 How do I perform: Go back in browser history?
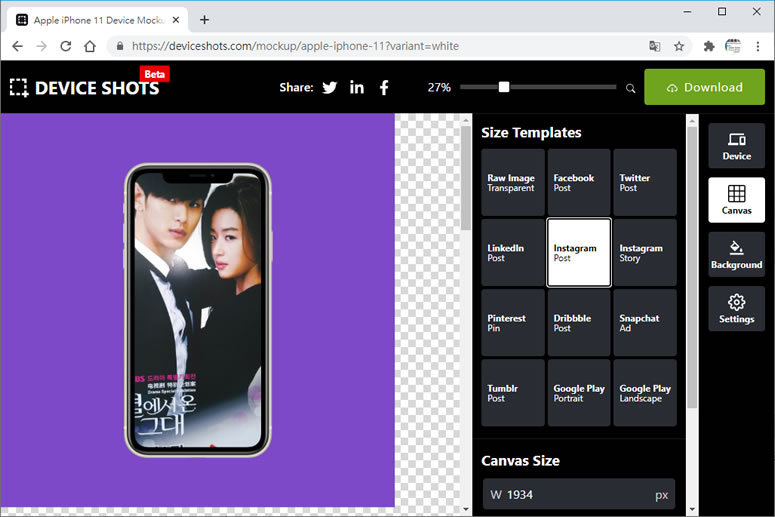click(17, 46)
